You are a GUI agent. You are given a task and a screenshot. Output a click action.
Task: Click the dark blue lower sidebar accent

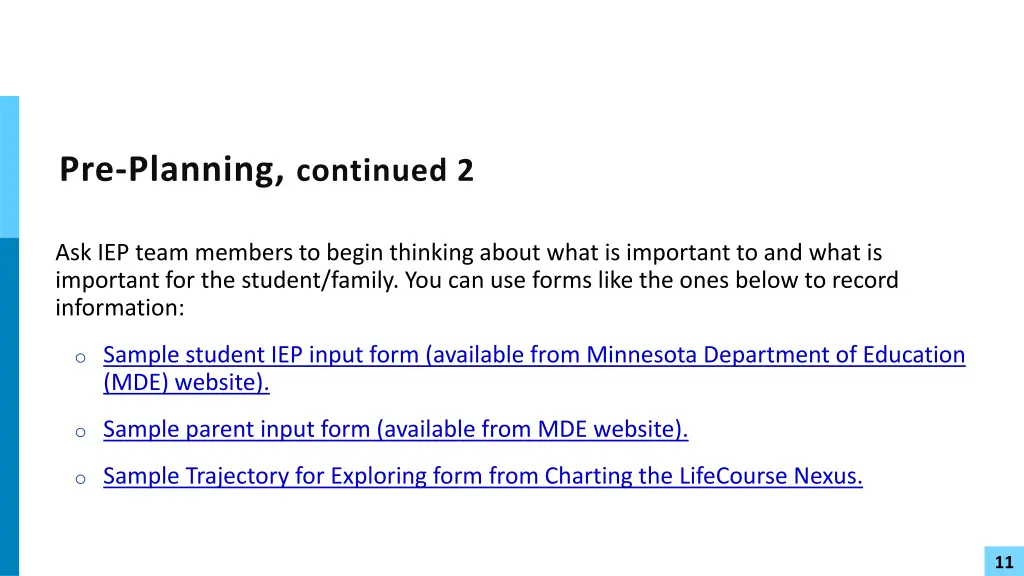9,407
